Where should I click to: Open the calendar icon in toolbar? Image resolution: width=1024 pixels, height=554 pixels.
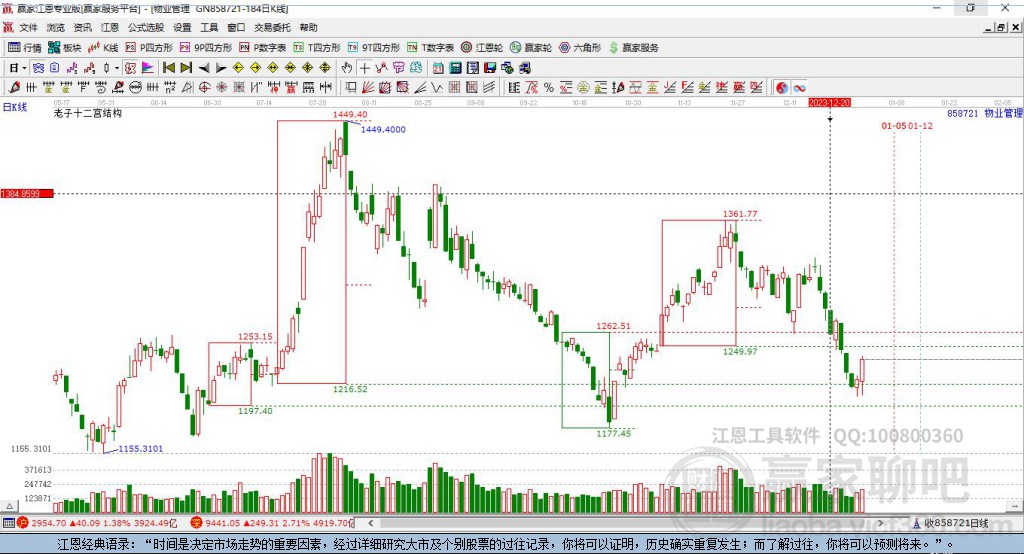point(438,68)
